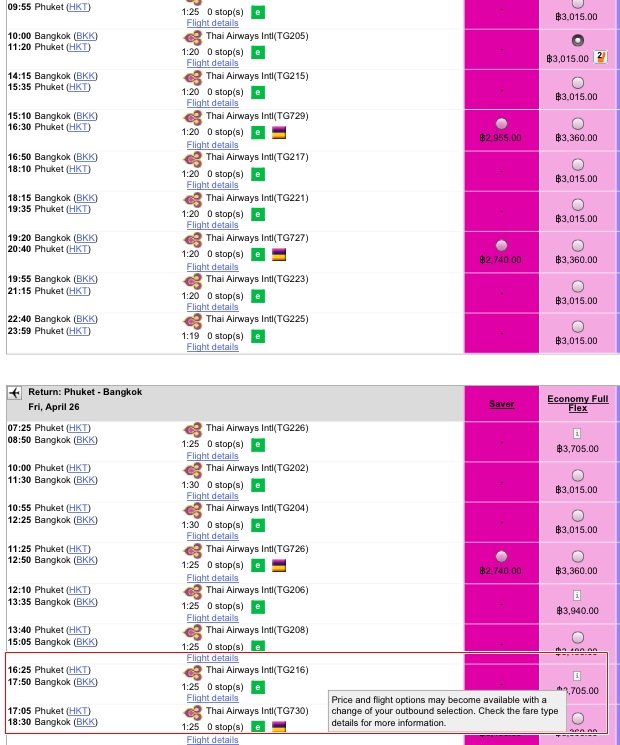Select Economy Full Flex fare for TG225

pos(578,326)
